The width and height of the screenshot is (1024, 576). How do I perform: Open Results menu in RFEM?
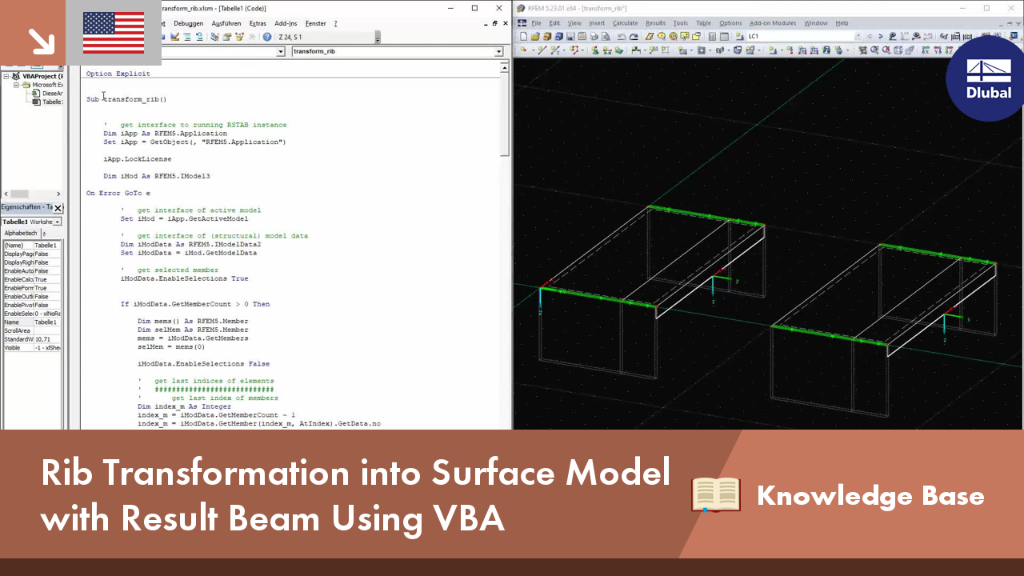coord(655,23)
